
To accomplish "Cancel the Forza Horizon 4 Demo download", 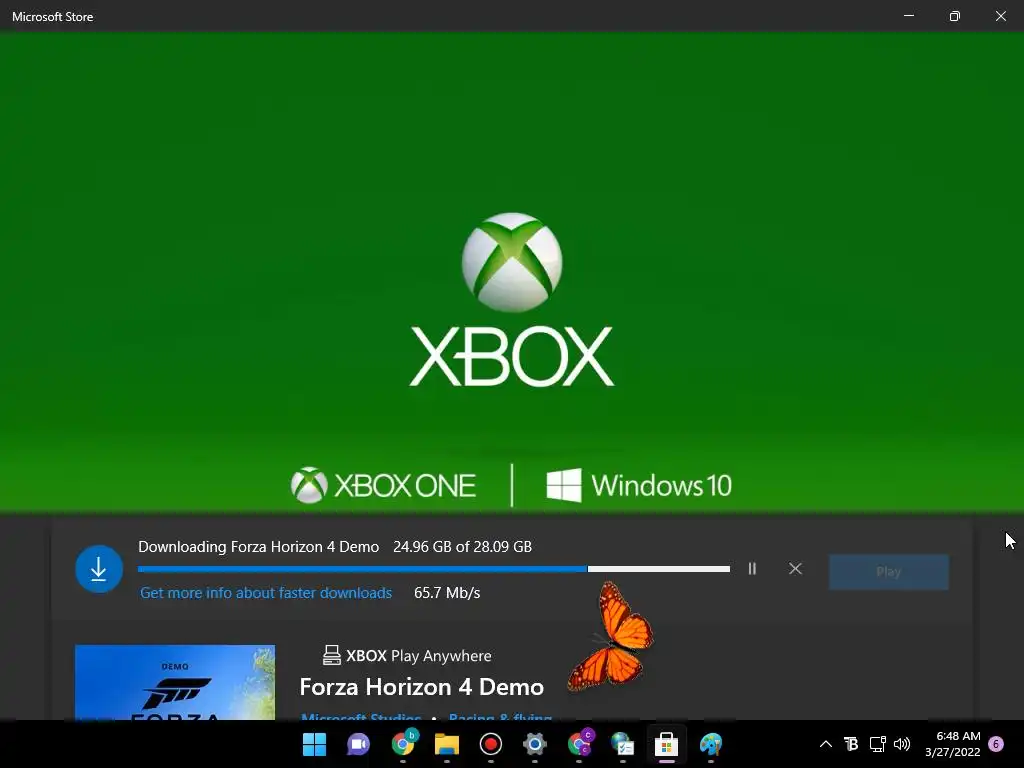I will pos(795,569).
